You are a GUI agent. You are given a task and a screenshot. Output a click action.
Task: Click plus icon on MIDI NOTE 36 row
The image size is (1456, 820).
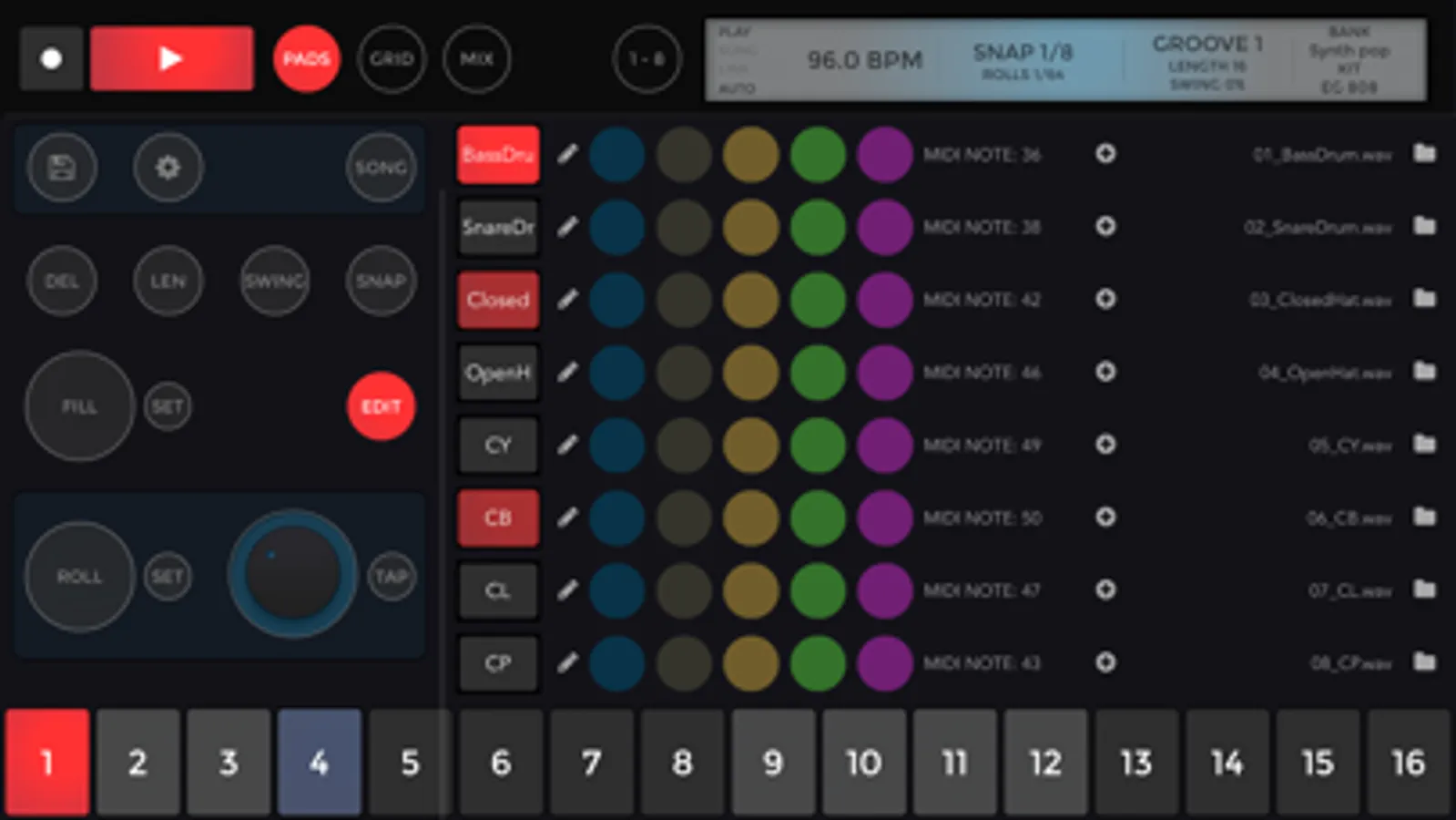point(1105,154)
